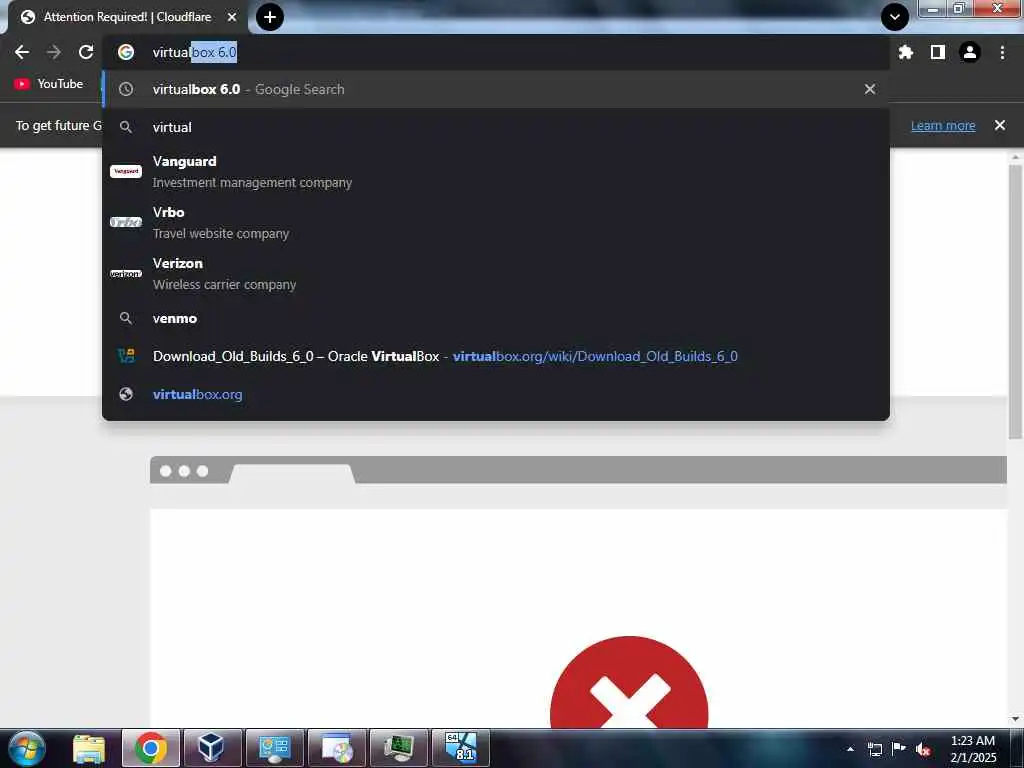Viewport: 1024px width, 768px height.
Task: Click the Vrbo logo icon
Action: (x=126, y=222)
